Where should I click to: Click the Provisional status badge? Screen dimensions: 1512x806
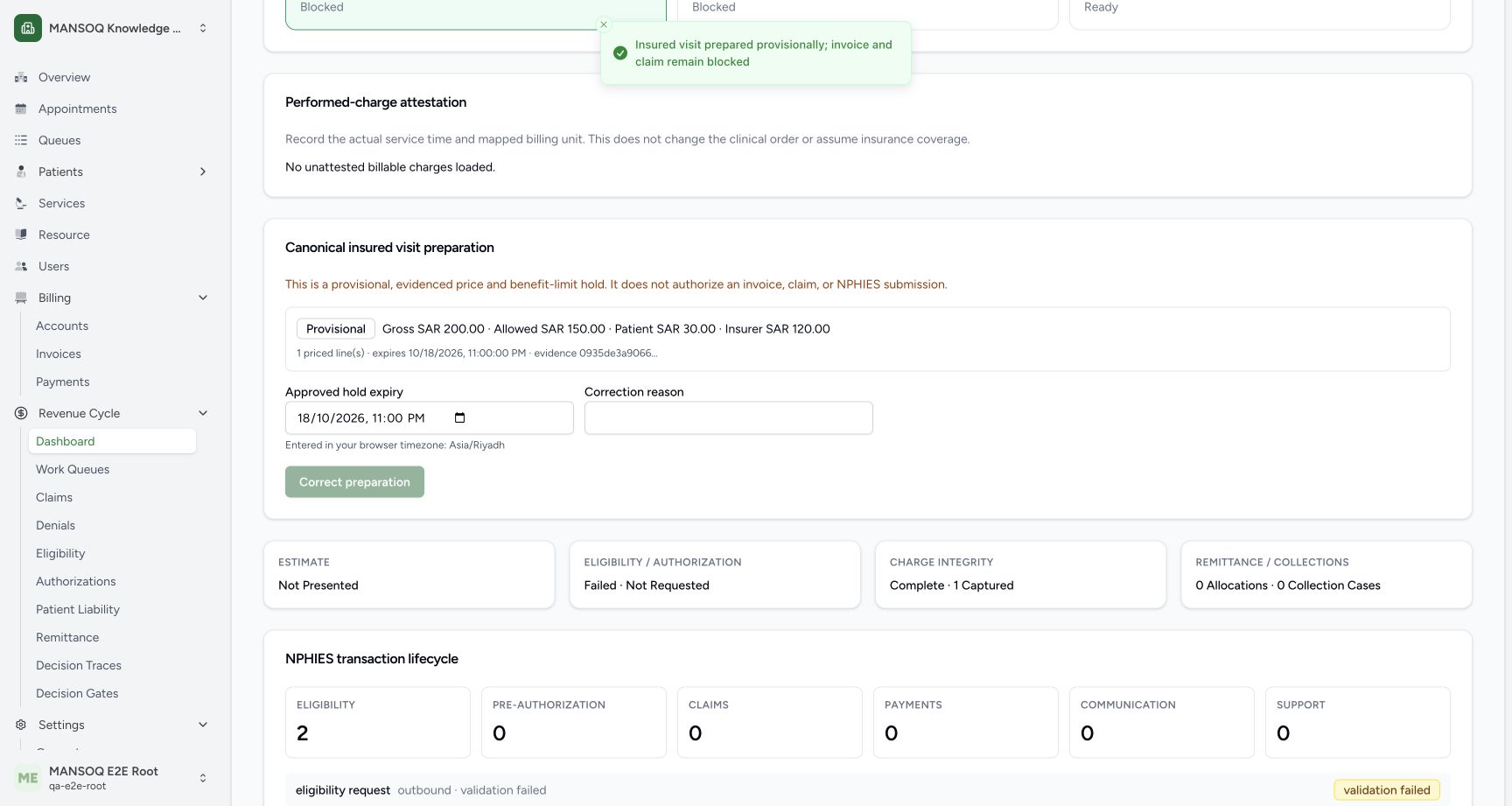[336, 329]
